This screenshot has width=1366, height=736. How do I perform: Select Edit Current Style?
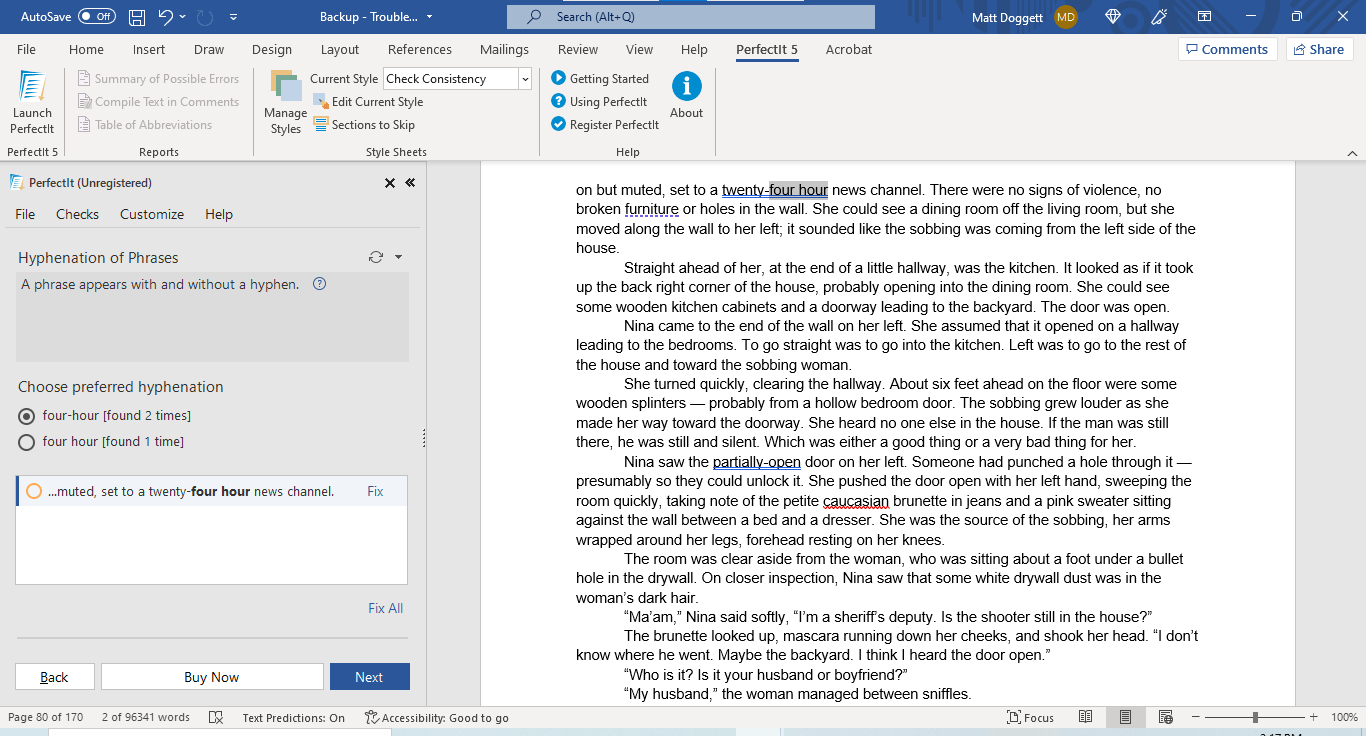click(x=375, y=101)
